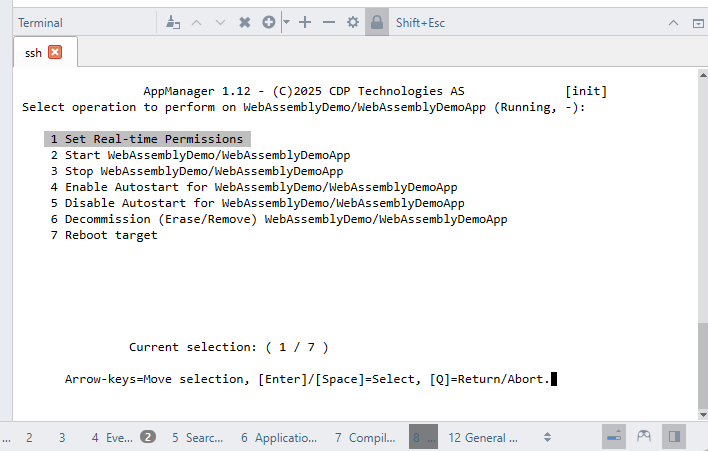Open new terminal shell dropdown arrow

(x=286, y=22)
